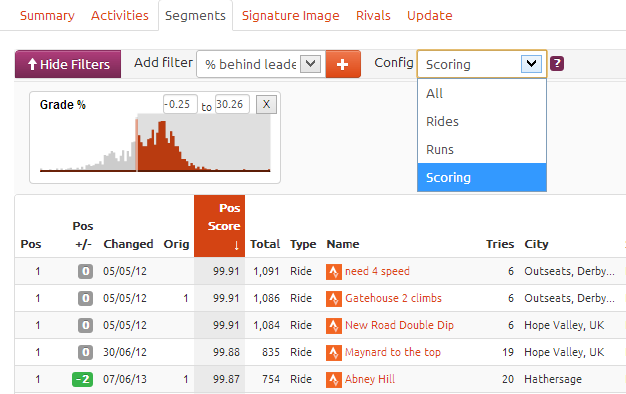Click the 1,086 total value
Viewport: 626px width, 394px height.
click(266, 298)
